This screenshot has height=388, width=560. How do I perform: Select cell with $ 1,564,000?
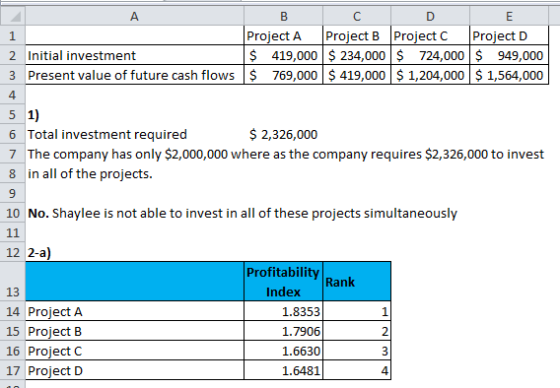pos(509,75)
